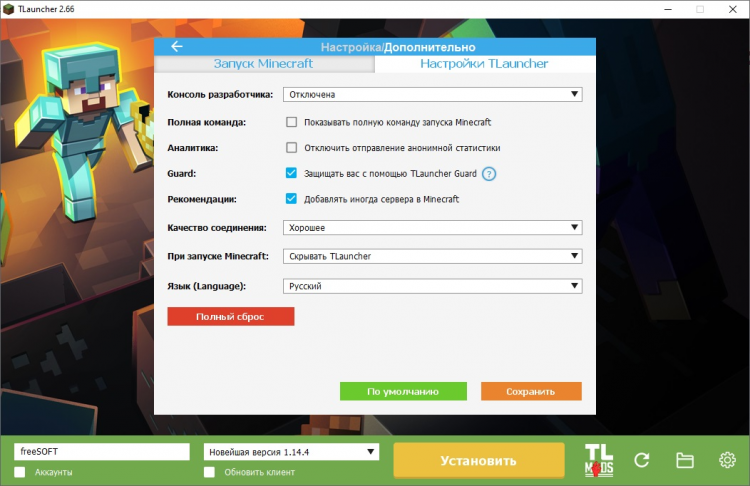This screenshot has height=486, width=750.
Task: Click the Полная команда: label
Action: point(207,122)
